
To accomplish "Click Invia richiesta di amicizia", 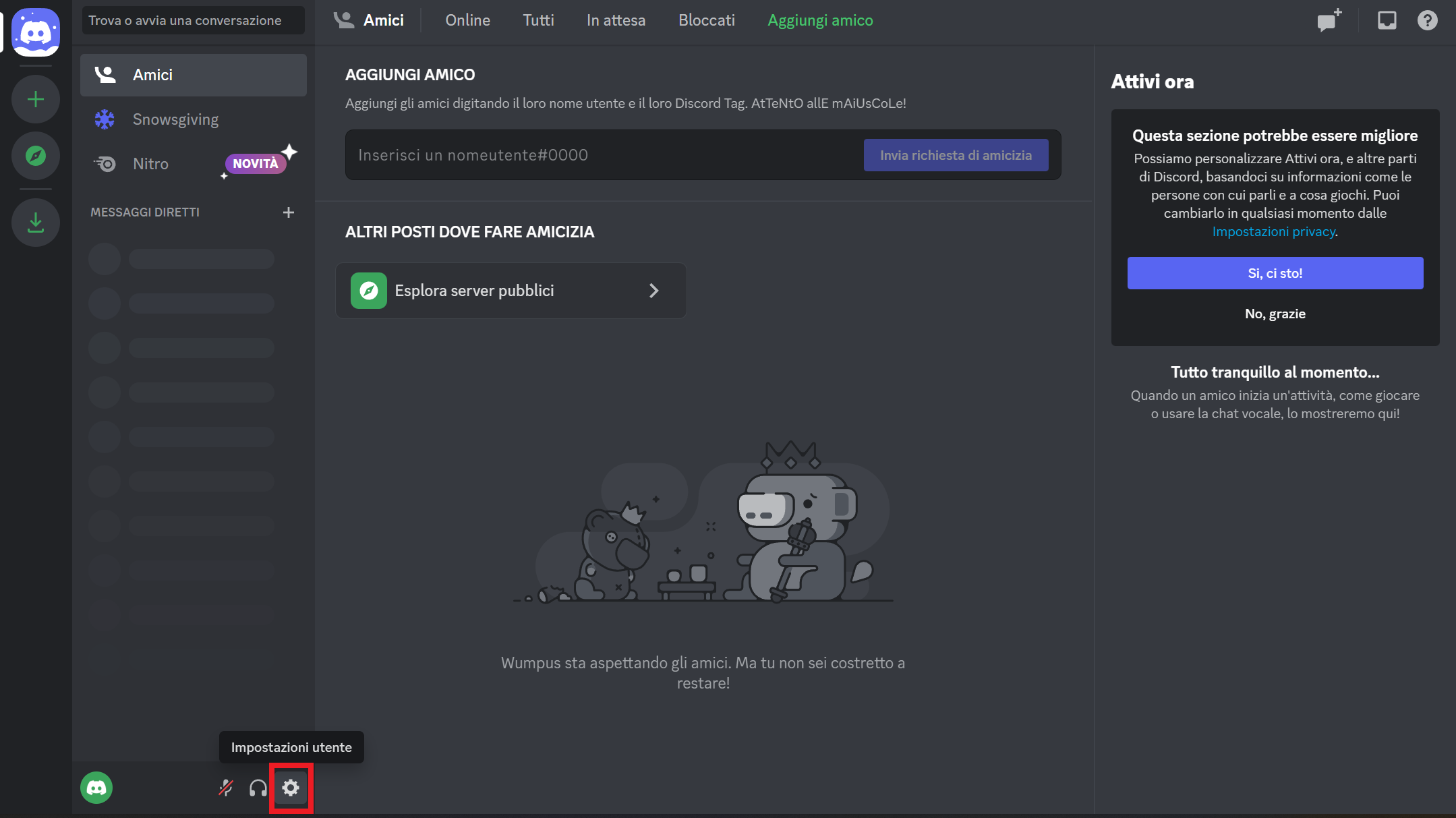I will pos(956,154).
